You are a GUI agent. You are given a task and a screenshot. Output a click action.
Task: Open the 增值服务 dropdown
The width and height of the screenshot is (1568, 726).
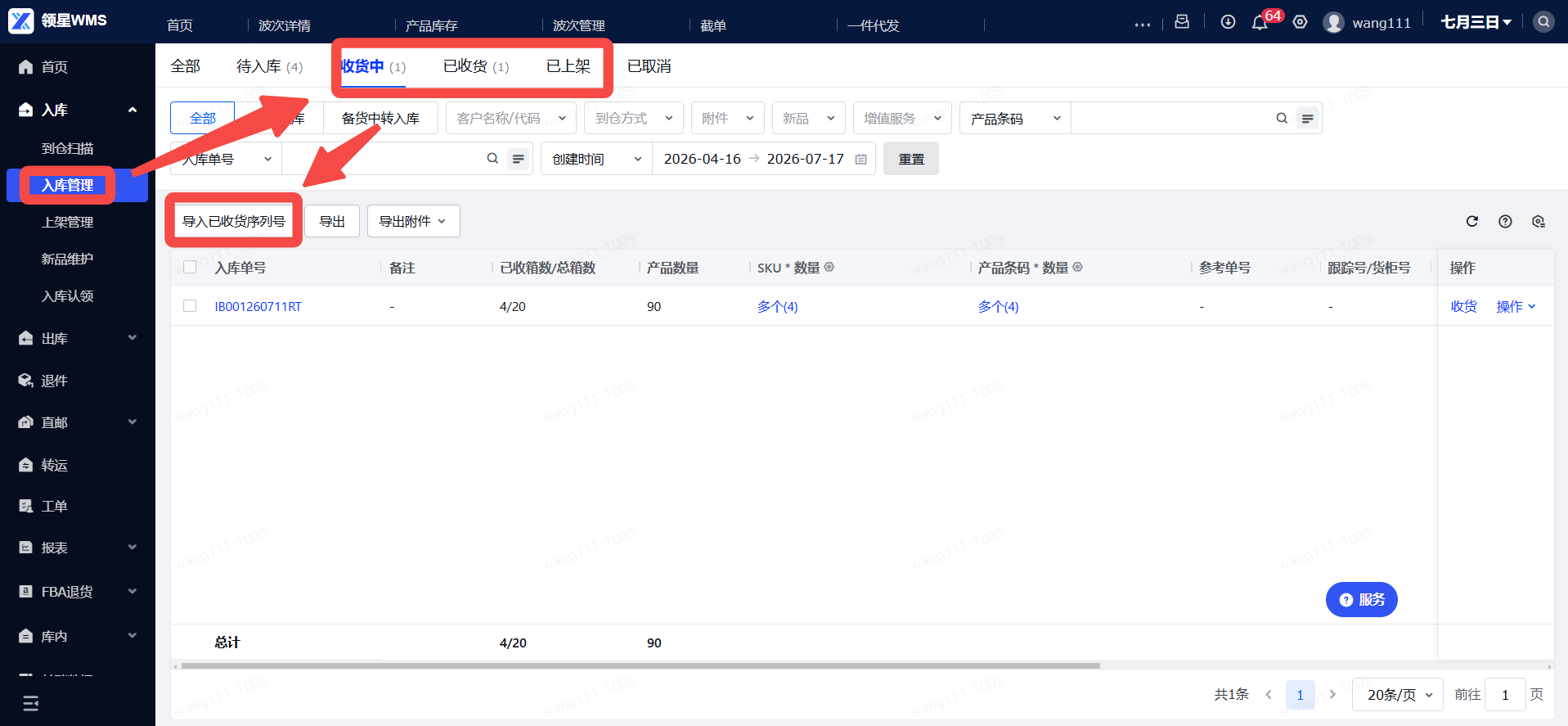(x=902, y=118)
